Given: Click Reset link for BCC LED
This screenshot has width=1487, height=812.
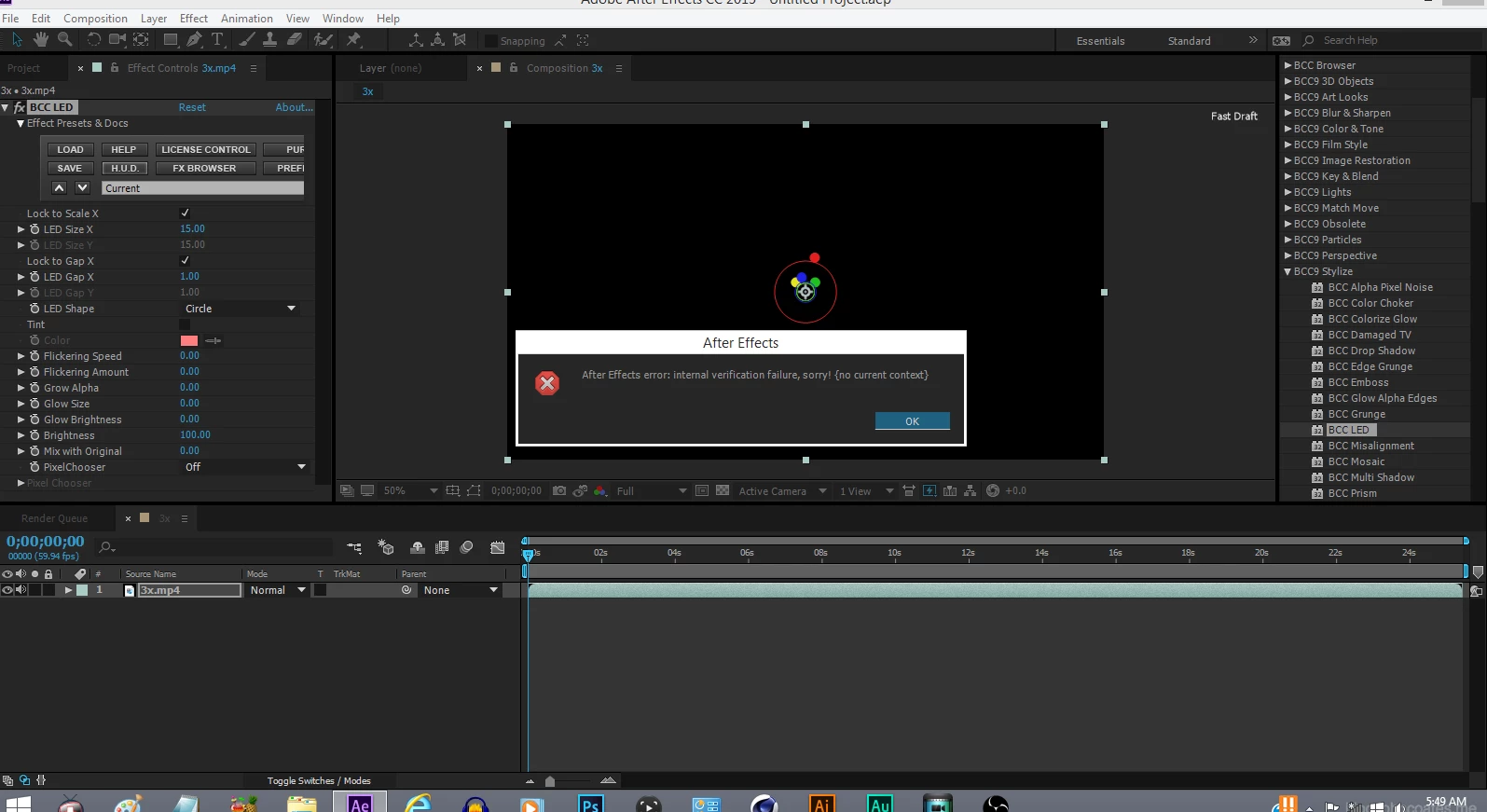Looking at the screenshot, I should 192,107.
